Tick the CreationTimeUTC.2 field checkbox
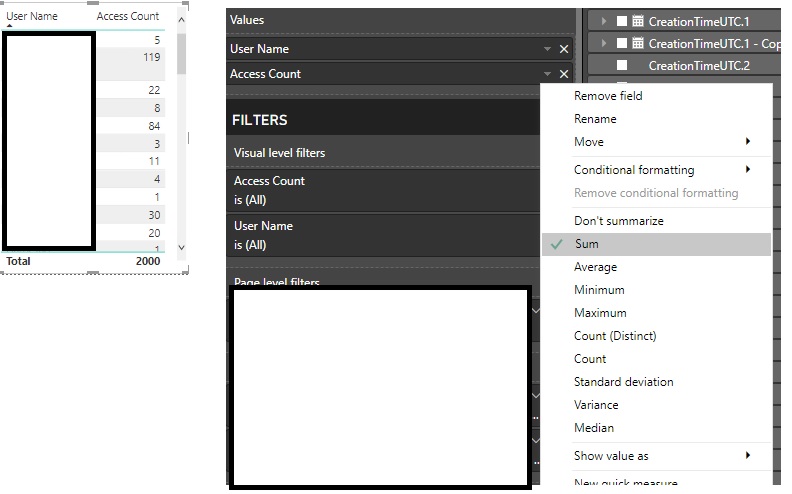This screenshot has width=792, height=494. (622, 65)
